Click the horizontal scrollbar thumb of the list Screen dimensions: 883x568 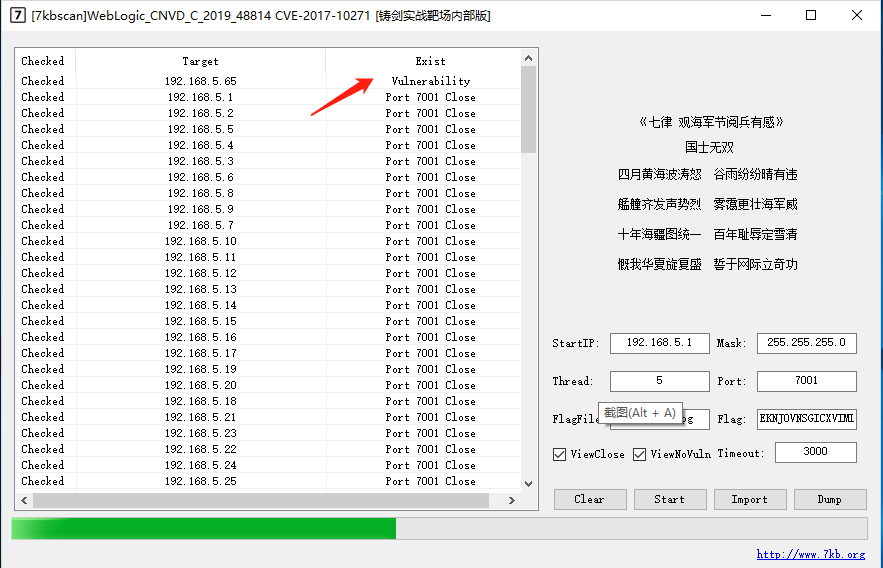coord(261,500)
